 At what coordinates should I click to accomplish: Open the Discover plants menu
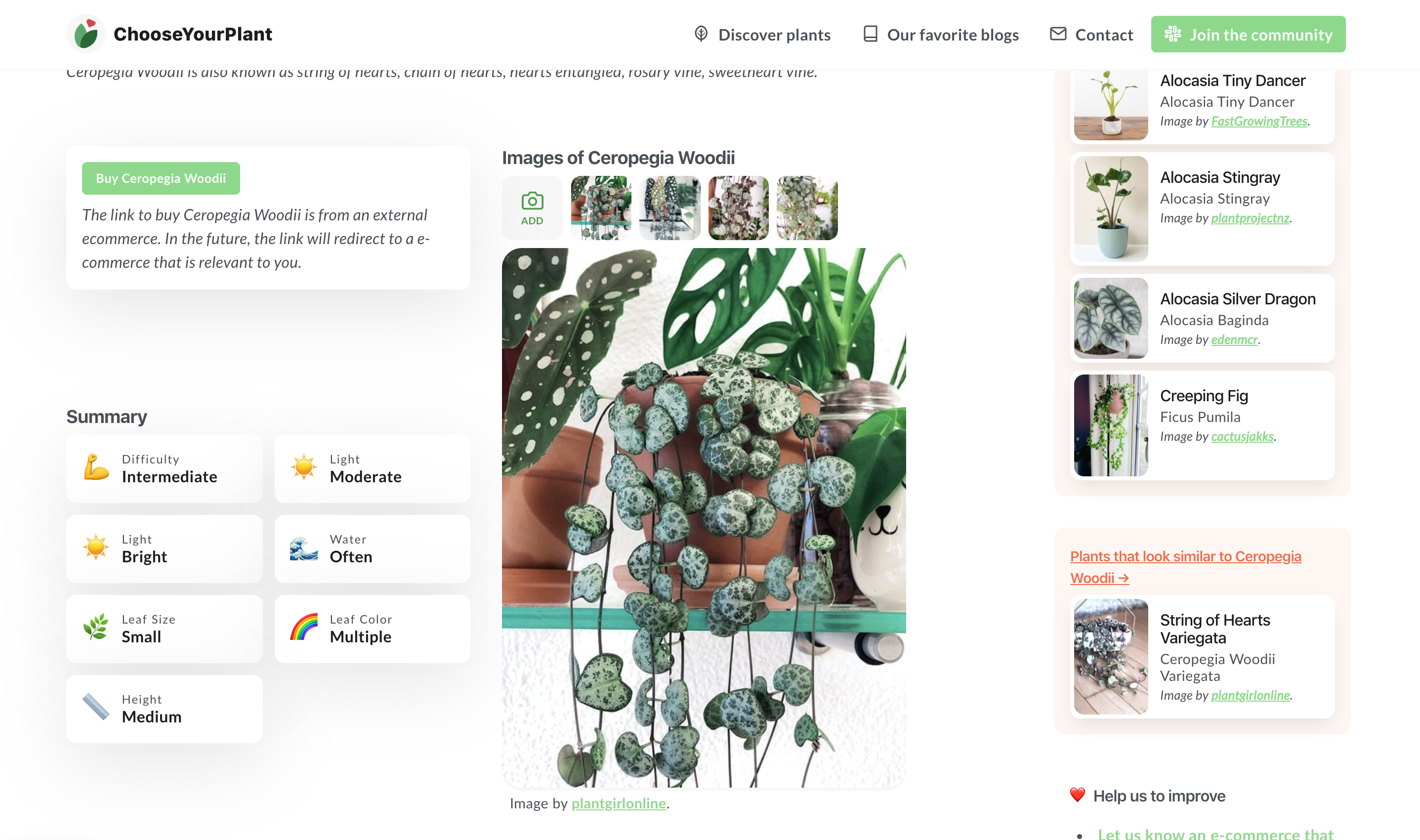774,35
